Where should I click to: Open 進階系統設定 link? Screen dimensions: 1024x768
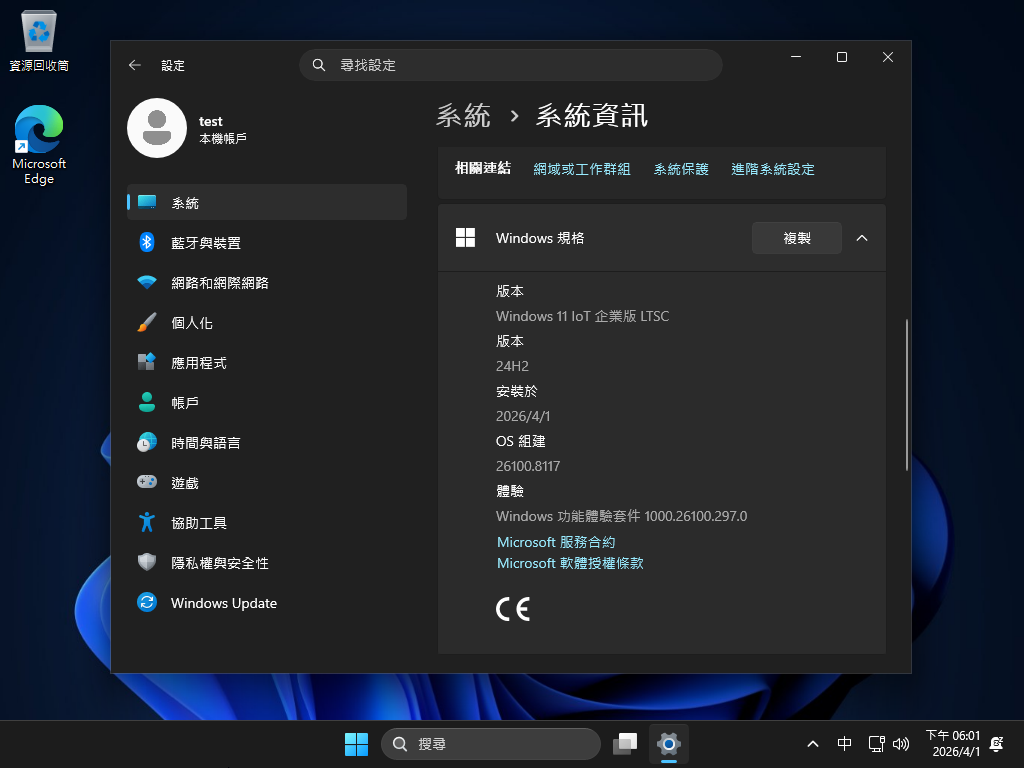tap(772, 170)
